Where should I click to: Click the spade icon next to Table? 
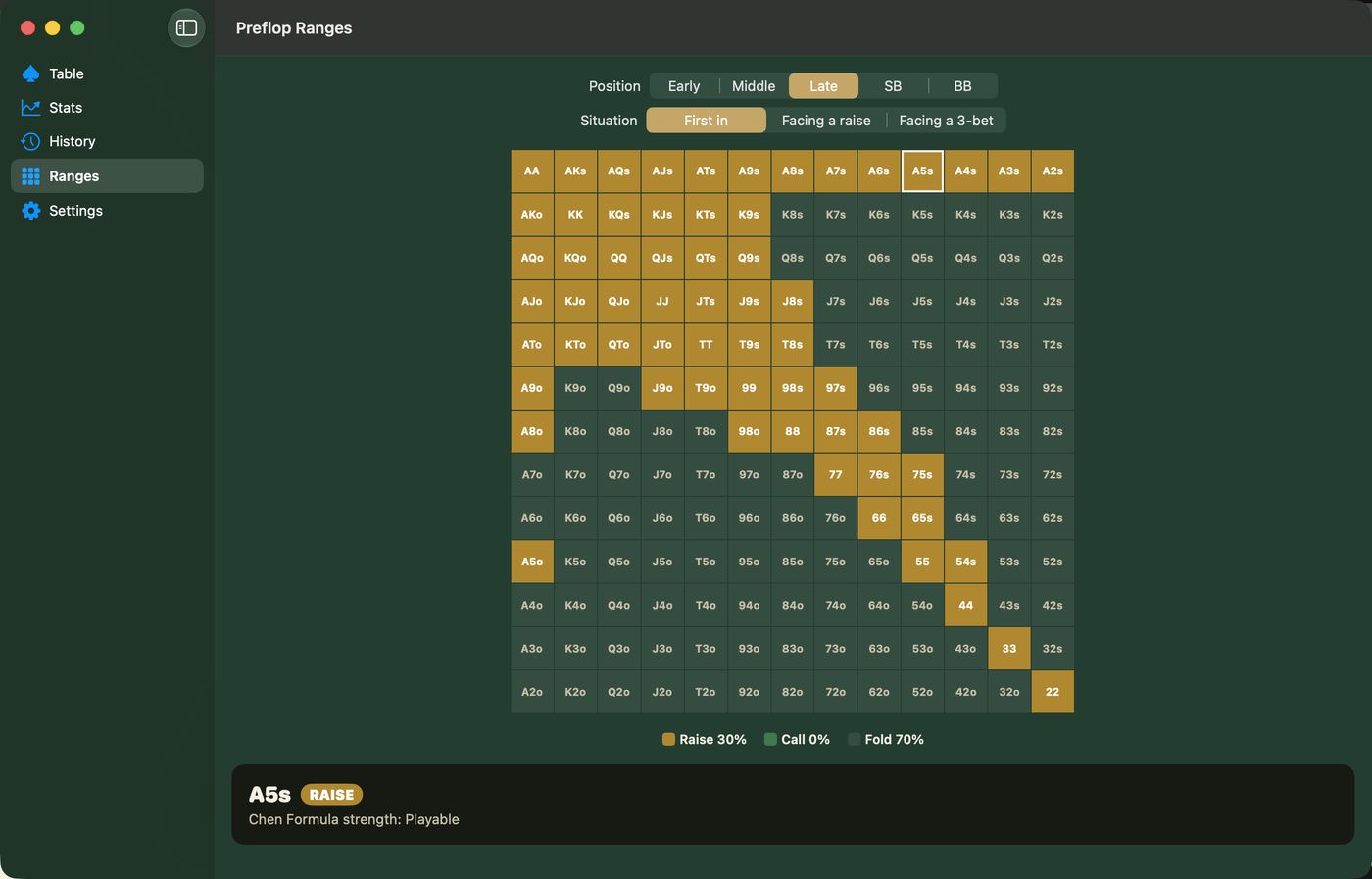click(30, 73)
